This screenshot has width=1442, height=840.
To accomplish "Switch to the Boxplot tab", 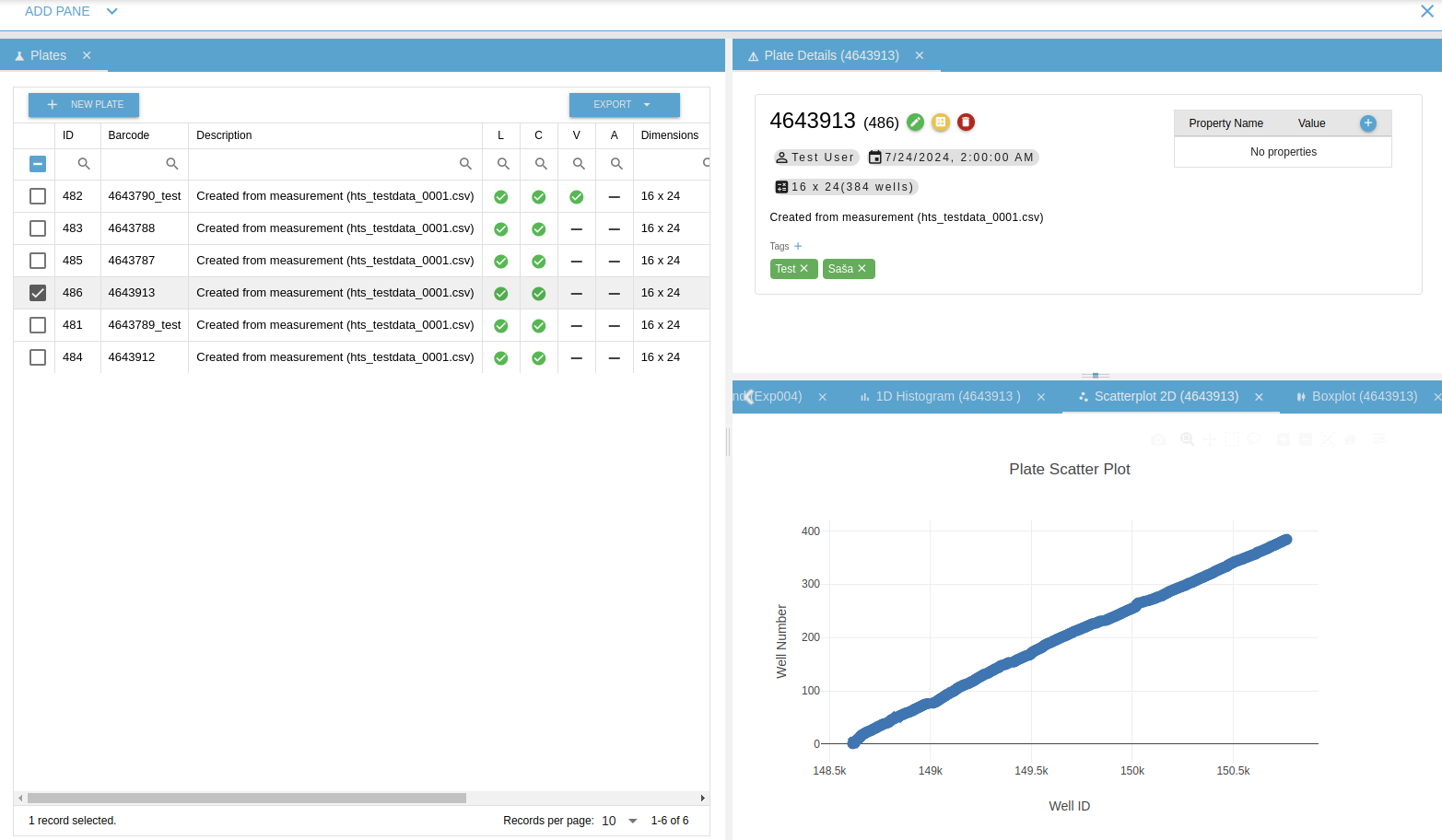I will tap(1364, 397).
